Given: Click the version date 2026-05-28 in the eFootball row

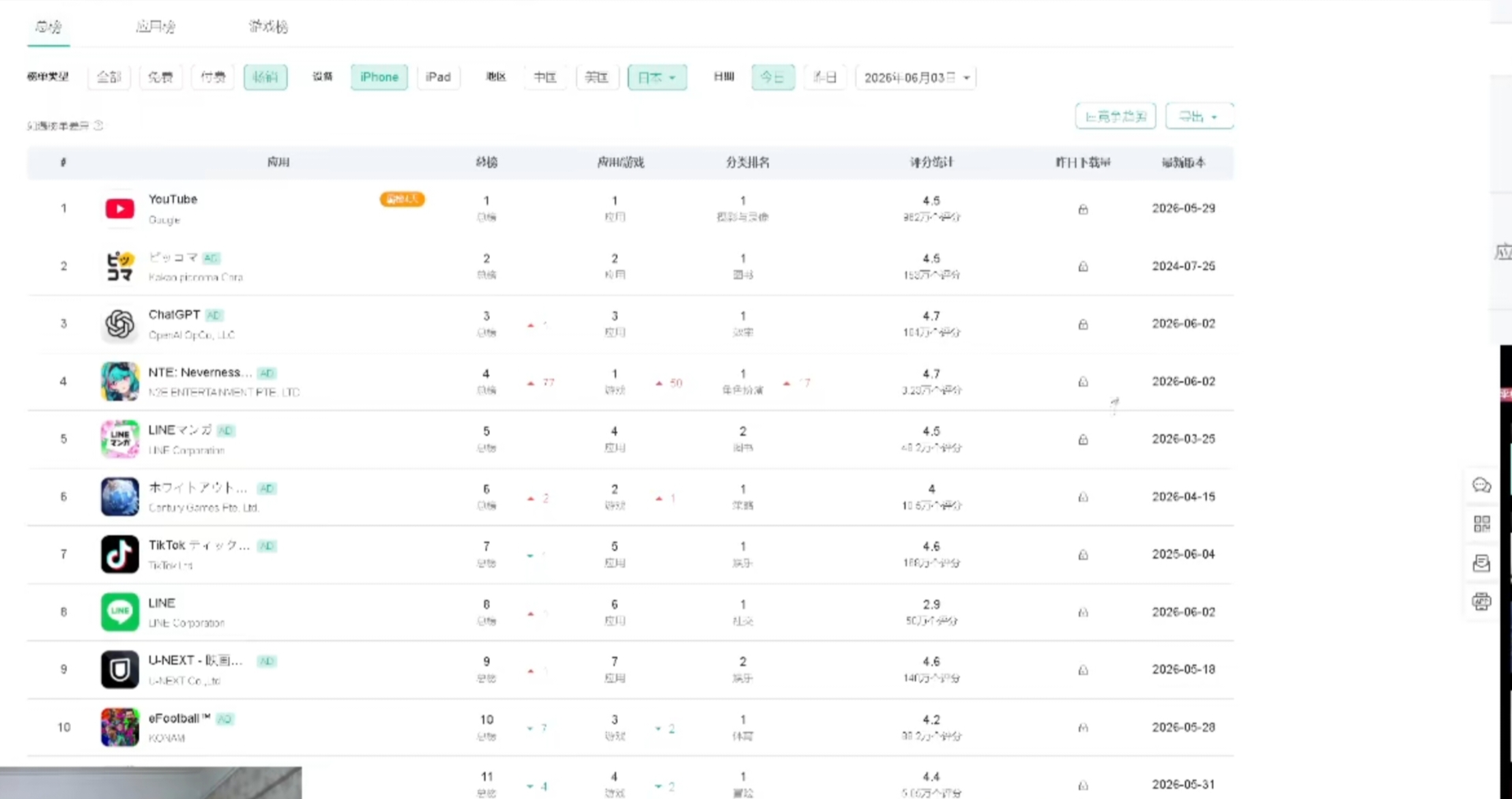Looking at the screenshot, I should (x=1184, y=727).
